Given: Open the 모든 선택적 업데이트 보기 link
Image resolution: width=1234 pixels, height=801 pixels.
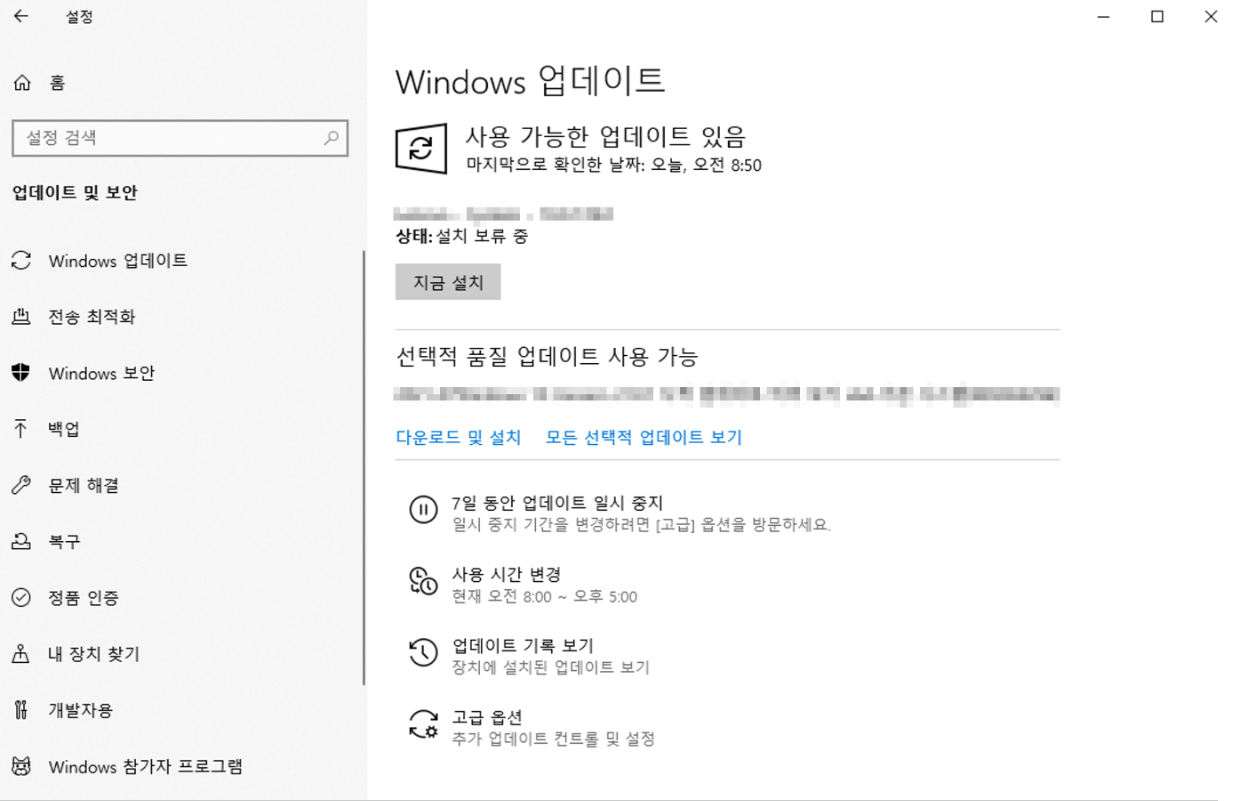Looking at the screenshot, I should click(644, 437).
